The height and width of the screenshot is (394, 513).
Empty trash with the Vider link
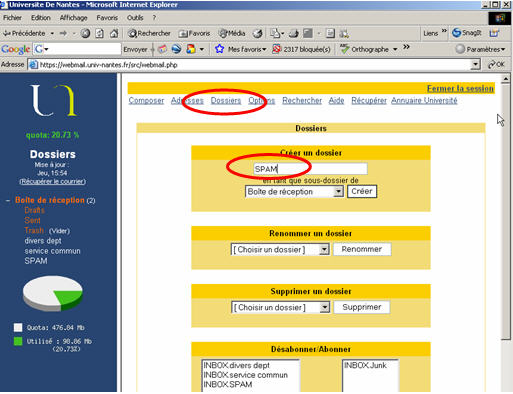click(x=59, y=231)
